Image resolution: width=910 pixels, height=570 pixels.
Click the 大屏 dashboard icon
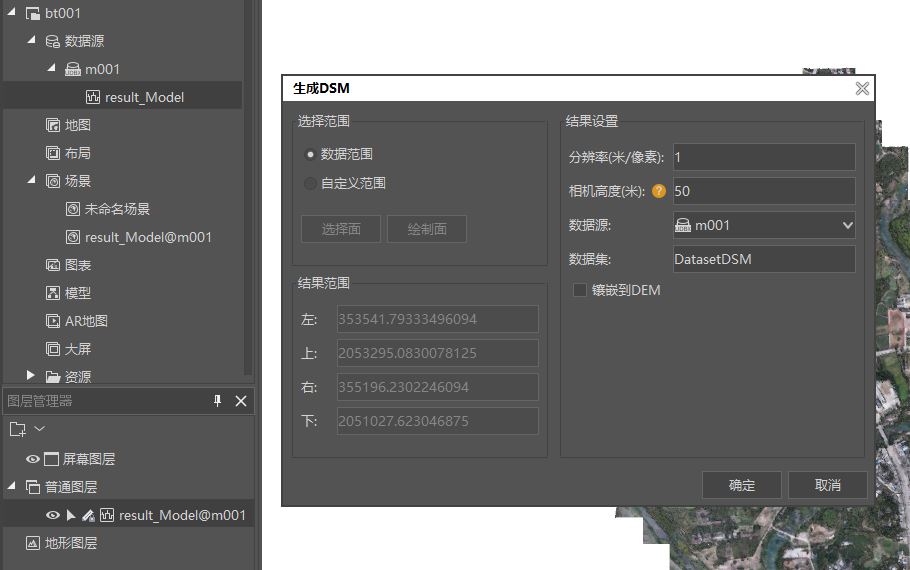click(53, 349)
